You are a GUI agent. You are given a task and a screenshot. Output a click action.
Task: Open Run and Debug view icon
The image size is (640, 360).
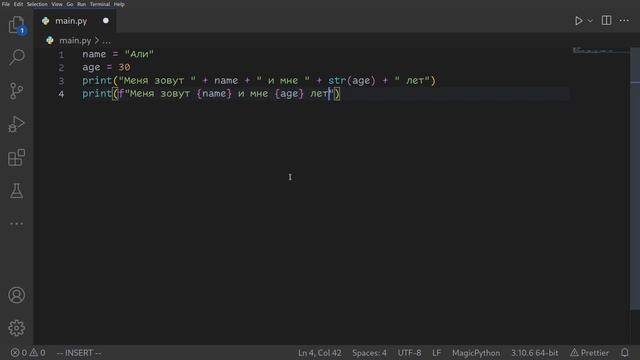pyautogui.click(x=16, y=124)
